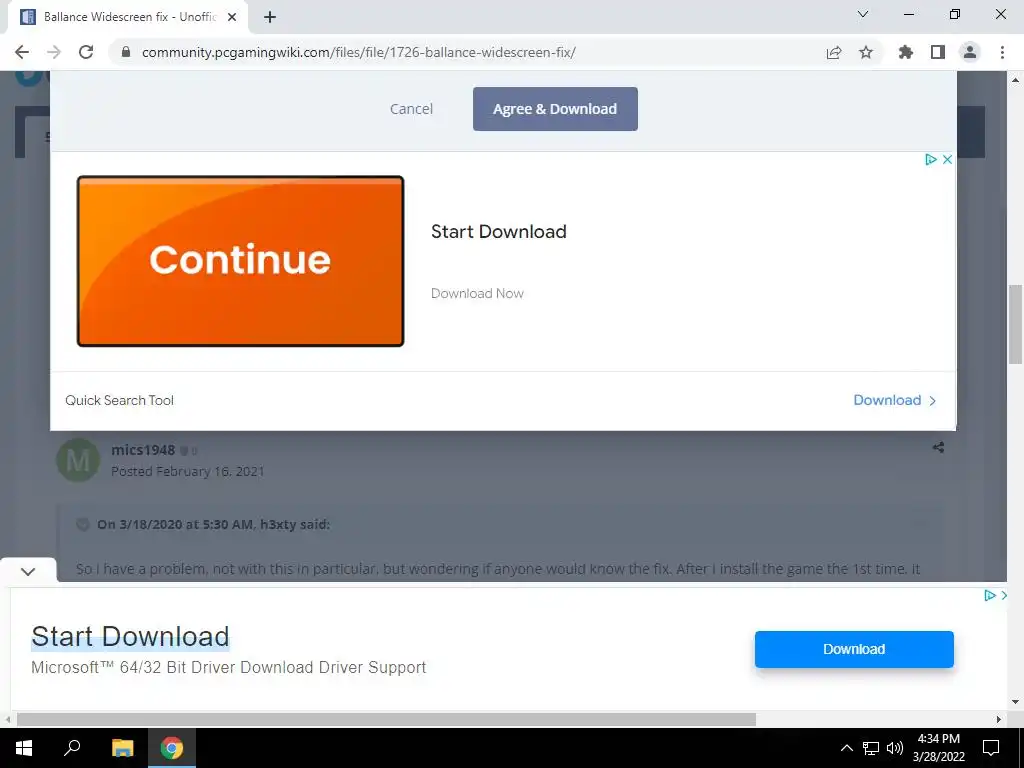1024x768 pixels.
Task: Show hidden system tray icons
Action: coord(846,748)
